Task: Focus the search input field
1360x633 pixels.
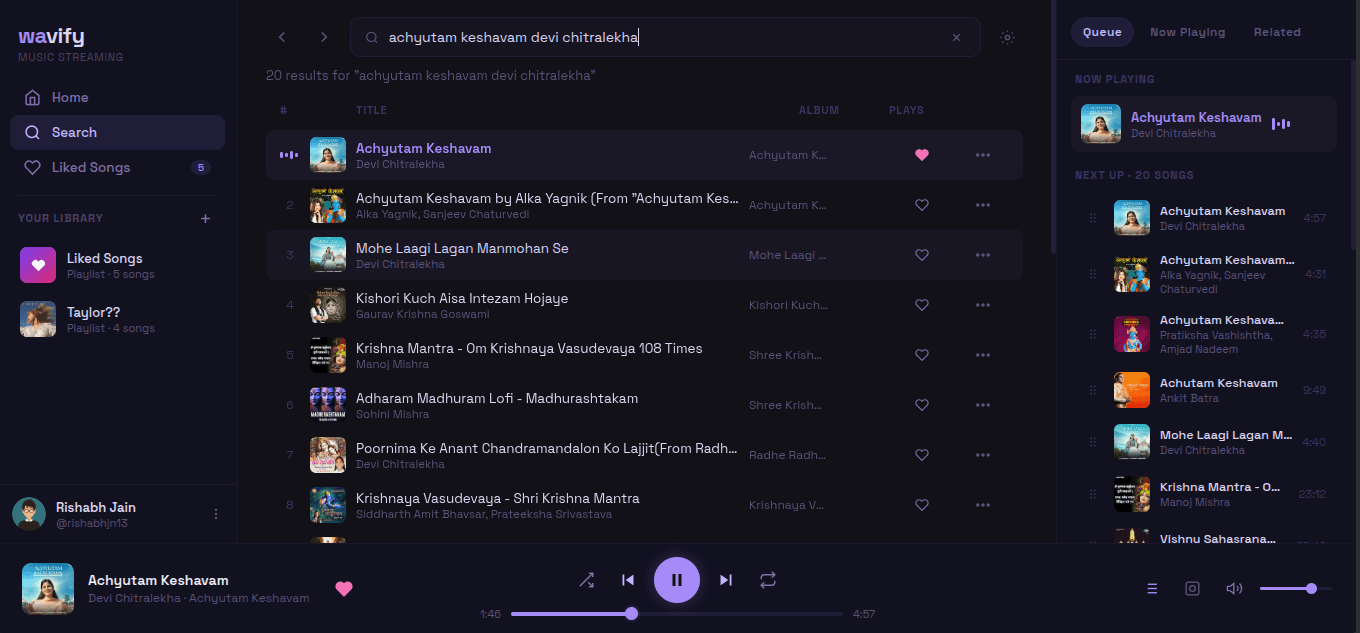Action: click(x=665, y=37)
